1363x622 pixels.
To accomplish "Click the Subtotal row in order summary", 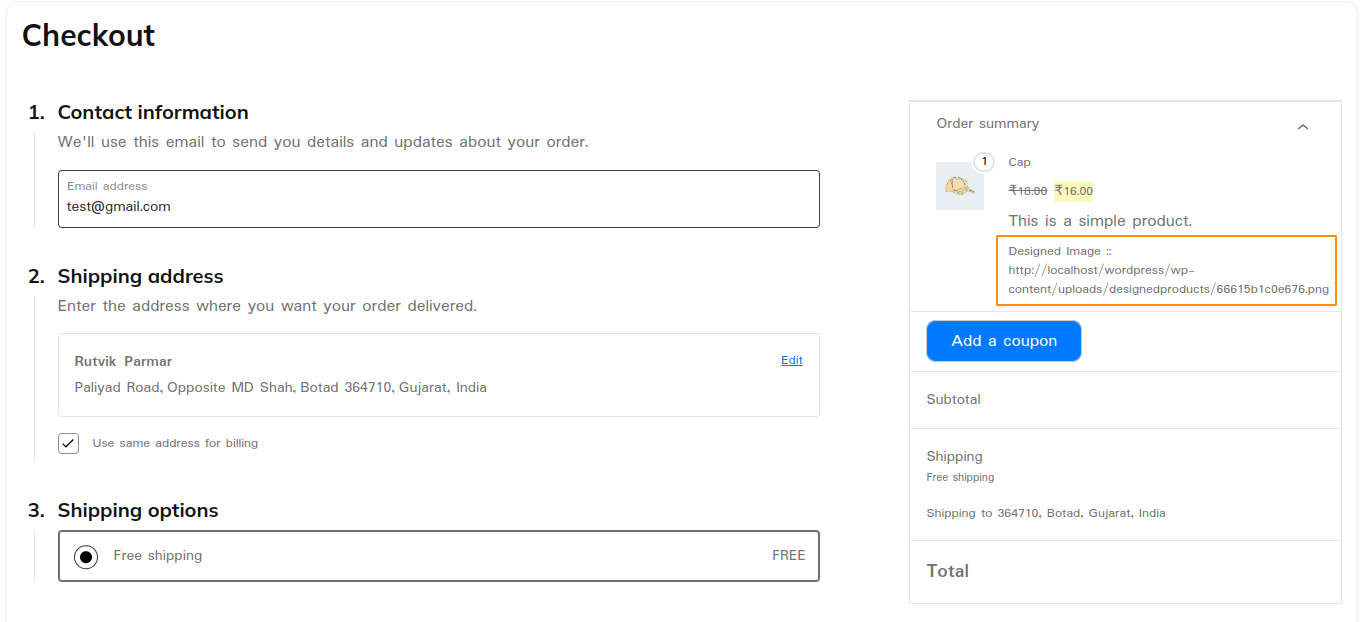I will point(953,399).
